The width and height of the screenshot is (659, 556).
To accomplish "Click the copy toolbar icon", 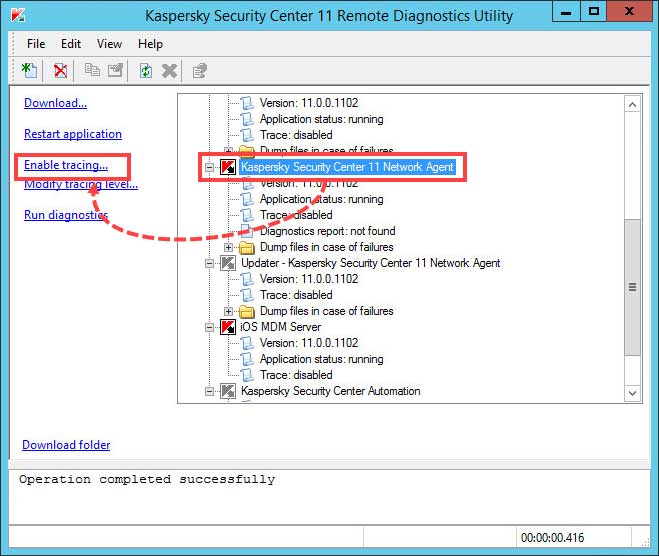I will click(x=92, y=70).
